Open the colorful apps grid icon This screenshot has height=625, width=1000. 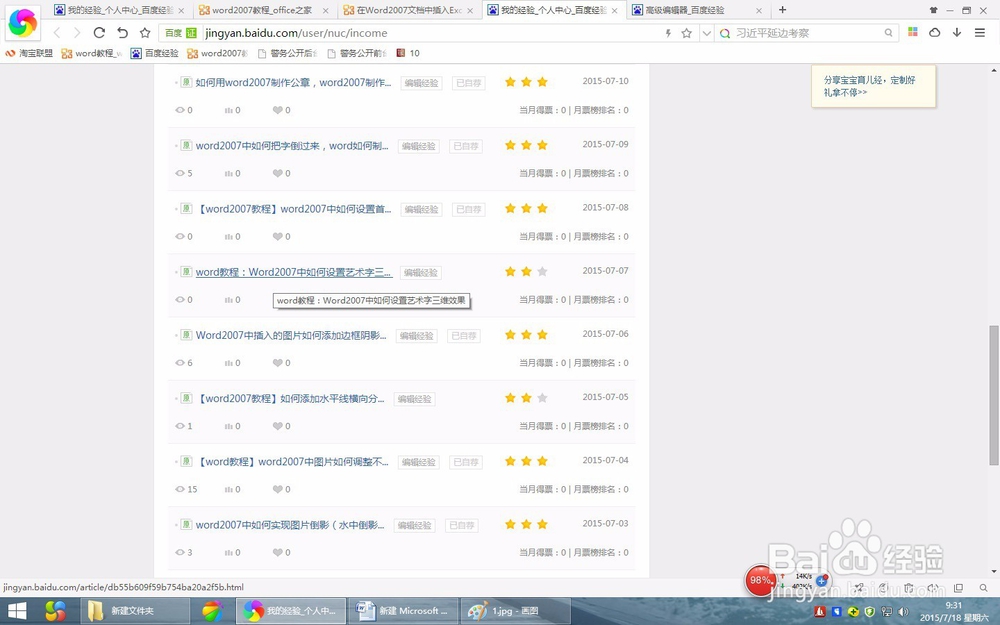click(913, 33)
